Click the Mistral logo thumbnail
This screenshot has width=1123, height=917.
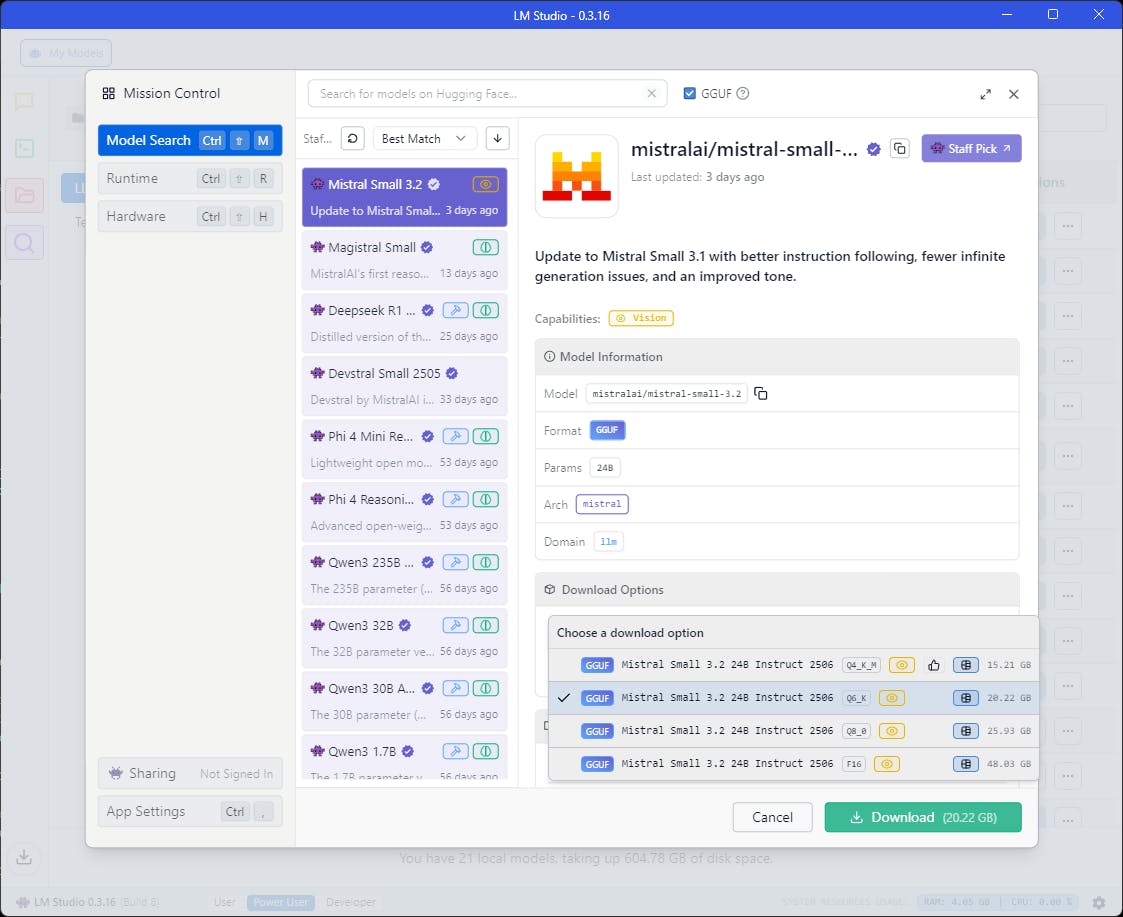577,176
